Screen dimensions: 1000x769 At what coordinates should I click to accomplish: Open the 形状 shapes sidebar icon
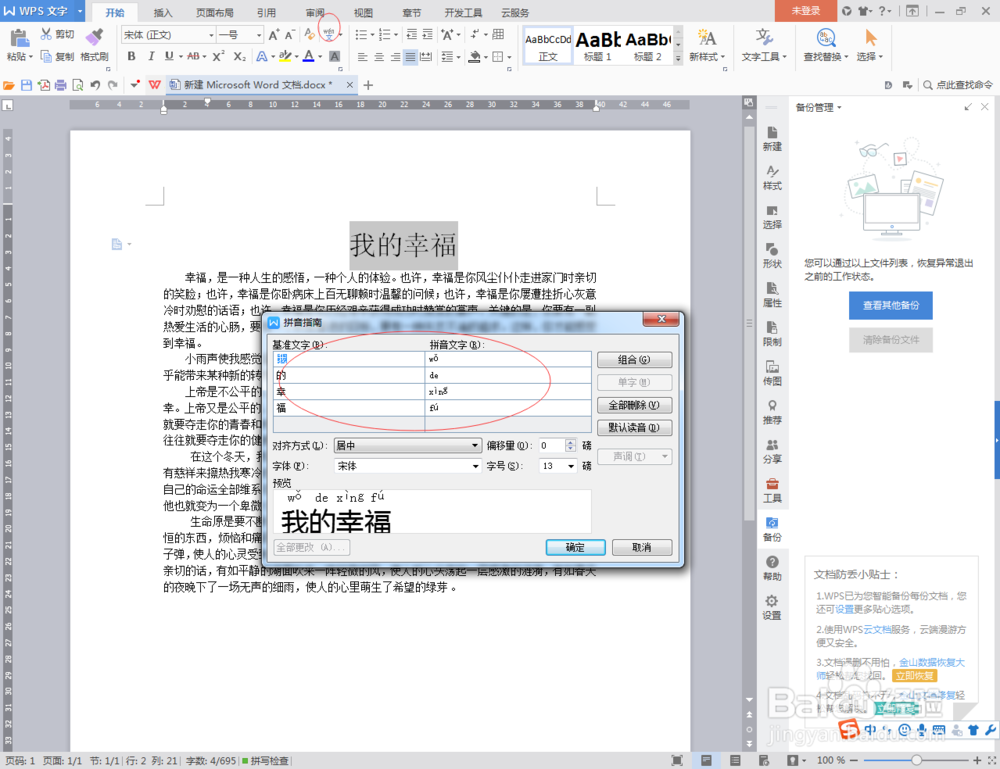(772, 256)
